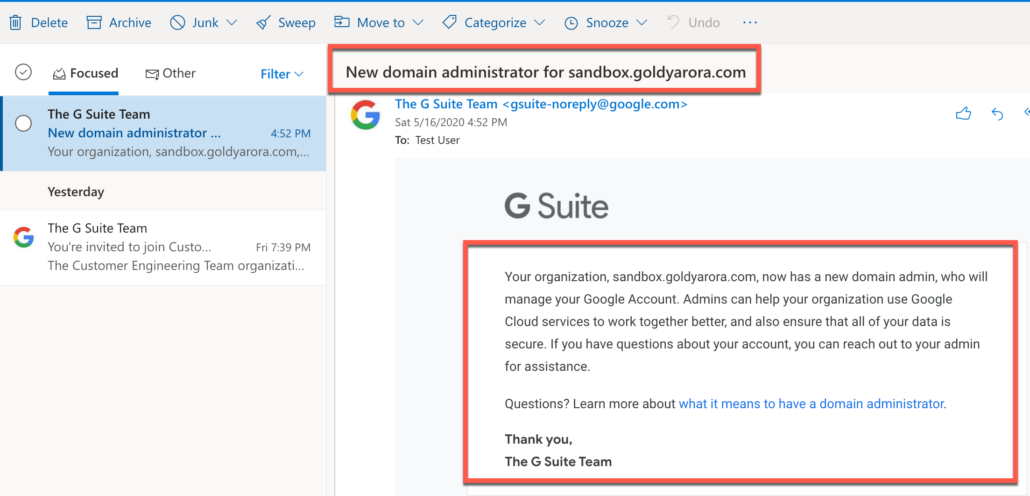This screenshot has width=1030, height=496.
Task: Click the 4:52 PM timestamp in message list
Action: (290, 133)
